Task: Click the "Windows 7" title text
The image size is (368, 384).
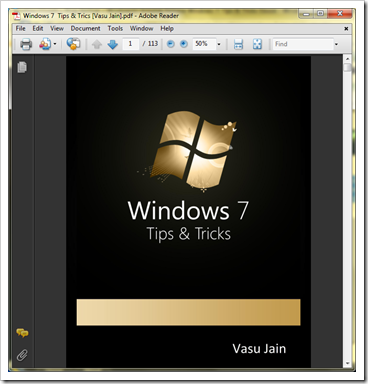Action: pos(188,210)
